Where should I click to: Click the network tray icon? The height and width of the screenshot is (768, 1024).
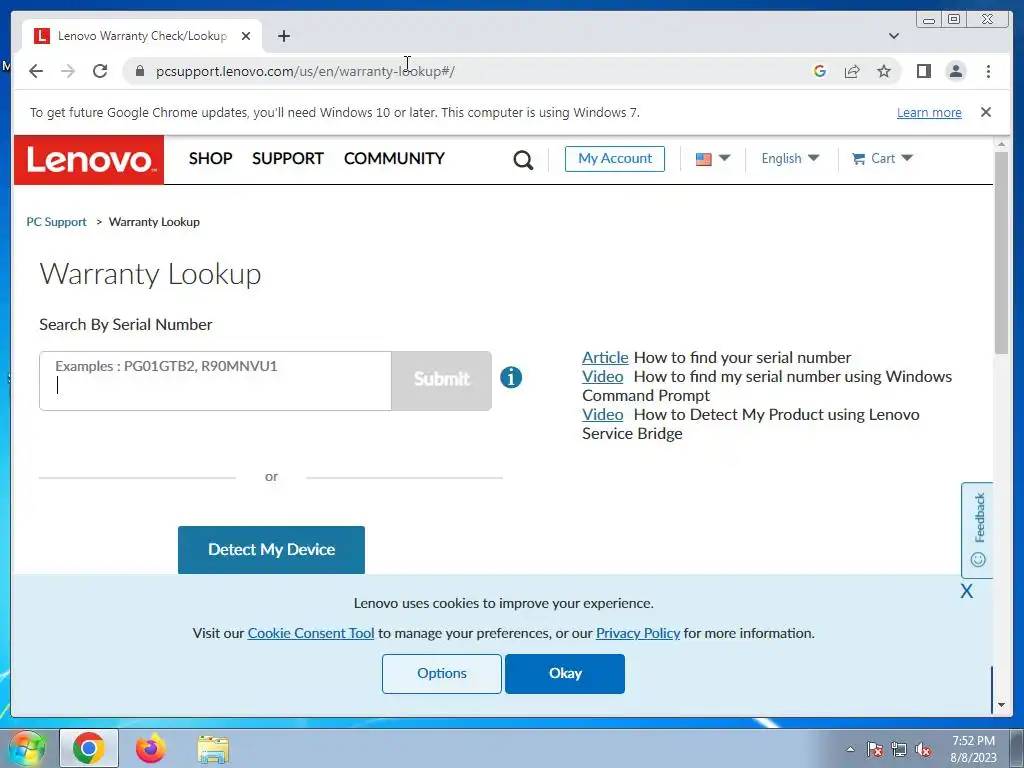click(x=899, y=749)
